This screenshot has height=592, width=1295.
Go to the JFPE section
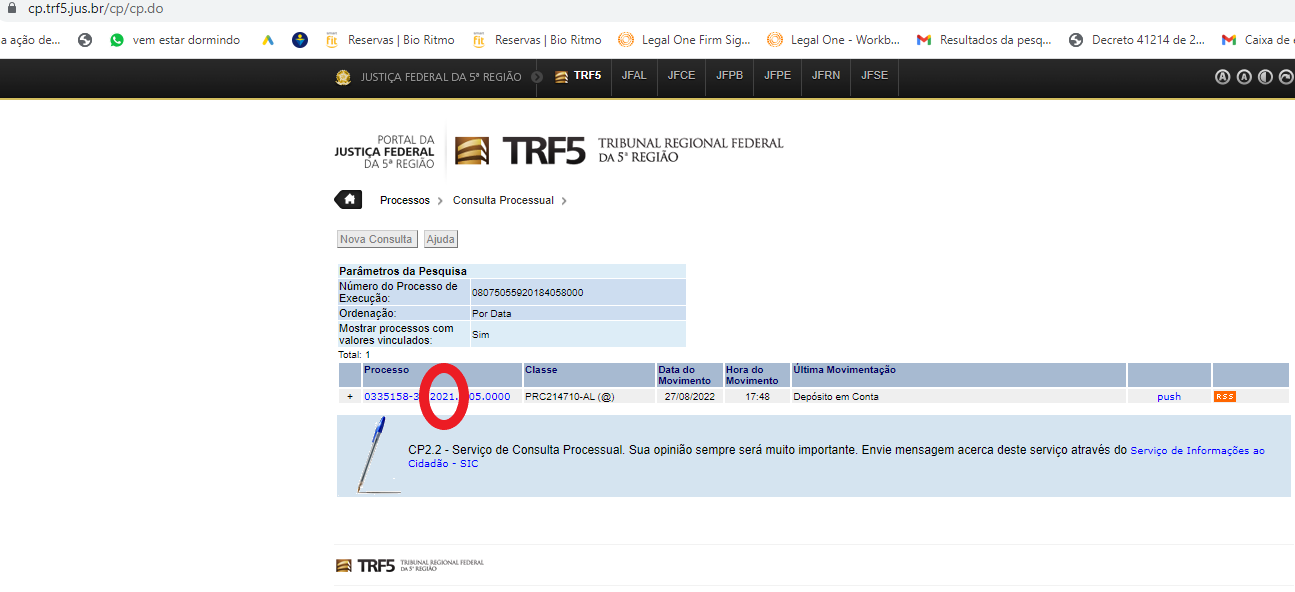coord(777,76)
